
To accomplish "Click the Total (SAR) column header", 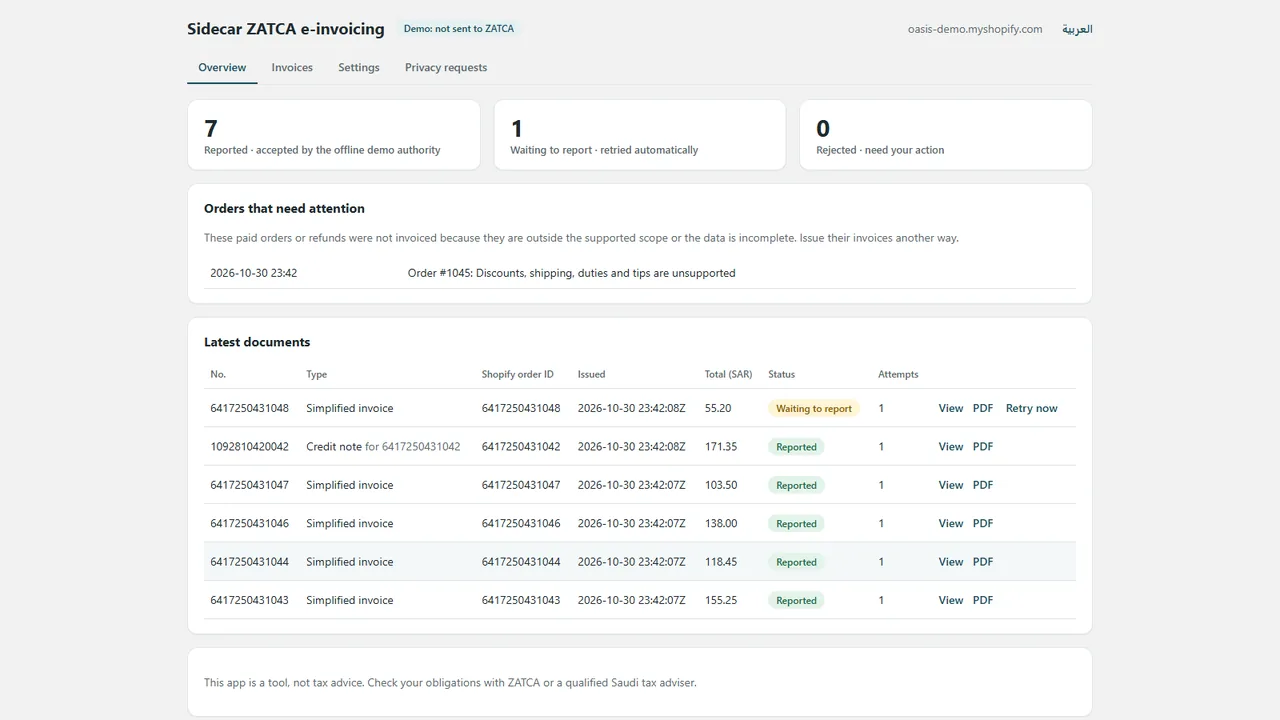I will pos(728,374).
